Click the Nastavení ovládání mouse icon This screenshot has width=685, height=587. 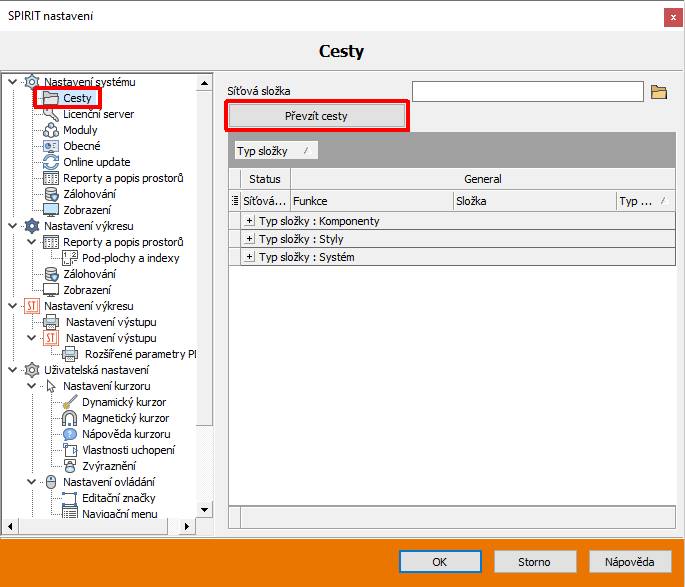pyautogui.click(x=51, y=482)
